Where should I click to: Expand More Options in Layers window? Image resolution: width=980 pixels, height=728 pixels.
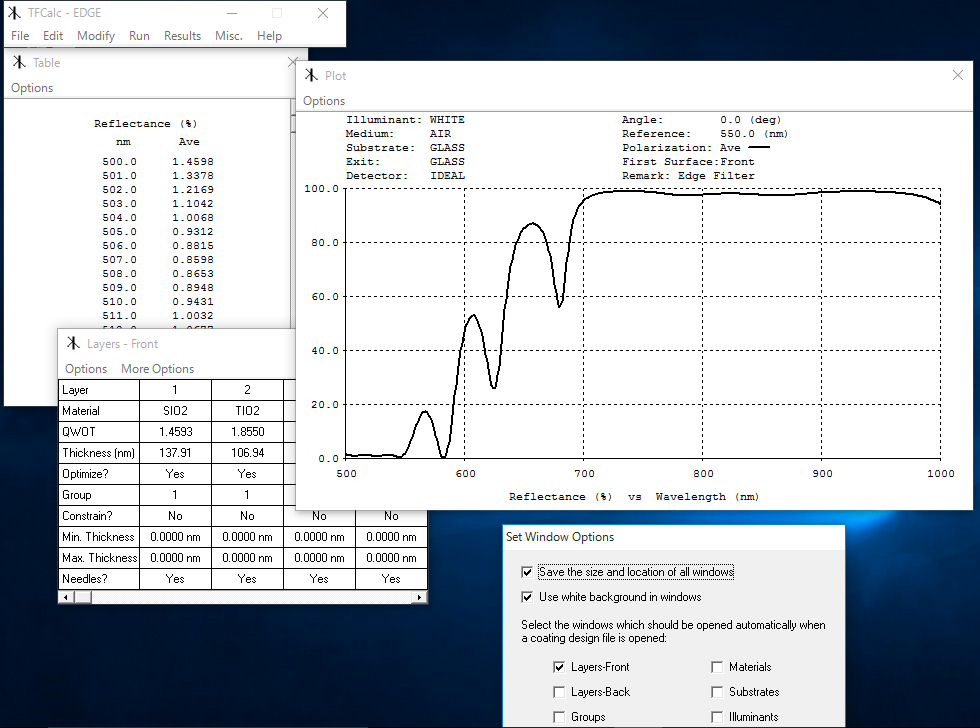coord(157,369)
